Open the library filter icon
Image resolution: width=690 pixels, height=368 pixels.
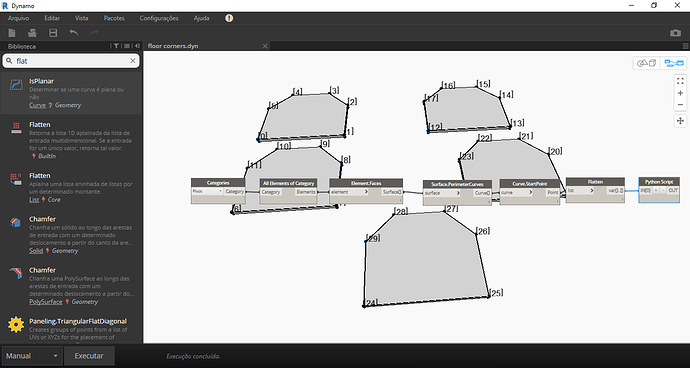coord(116,46)
